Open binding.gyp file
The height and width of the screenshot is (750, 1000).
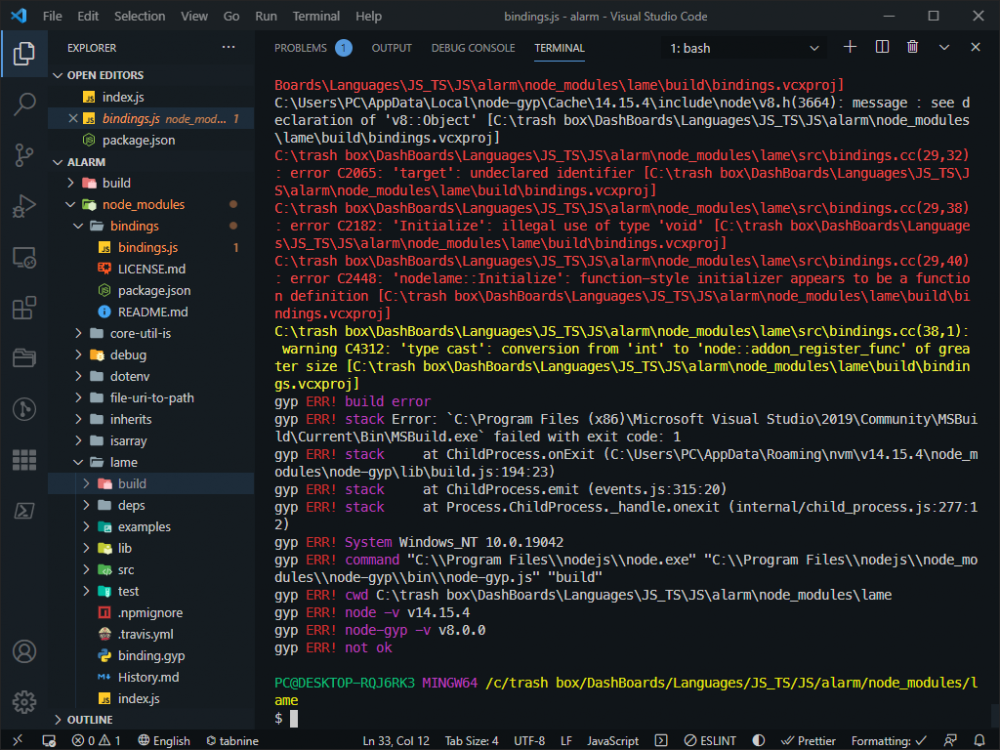click(151, 656)
